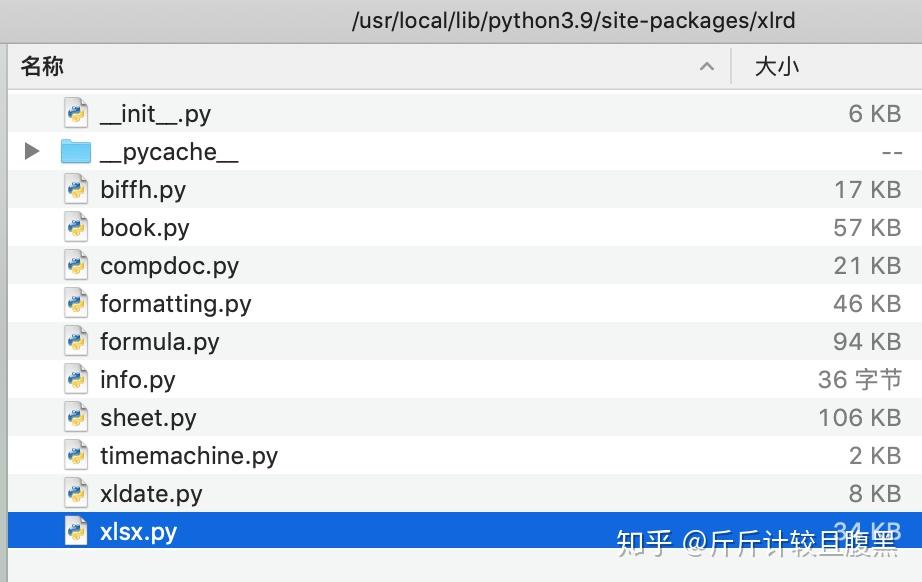Click the Python icon beside sheet.py
The width and height of the screenshot is (922, 582).
76,417
